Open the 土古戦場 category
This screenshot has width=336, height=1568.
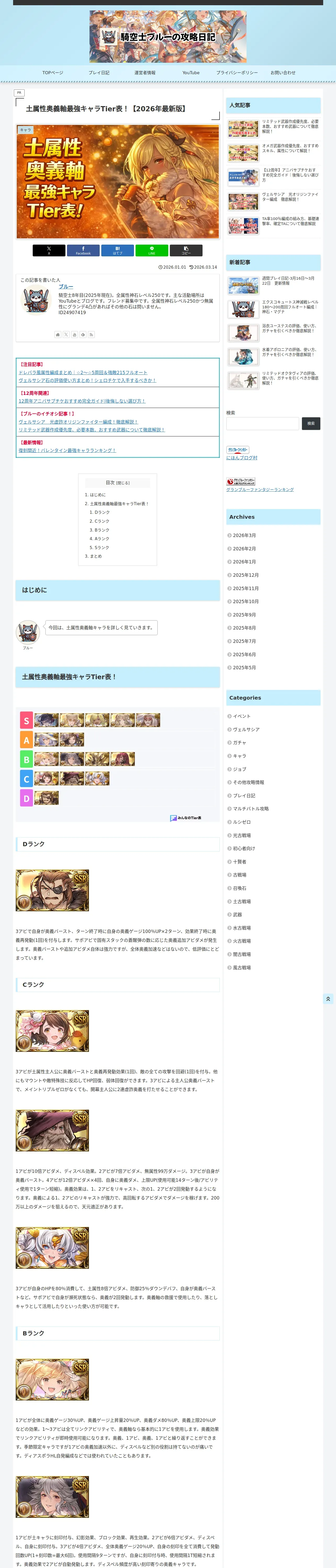[242, 902]
